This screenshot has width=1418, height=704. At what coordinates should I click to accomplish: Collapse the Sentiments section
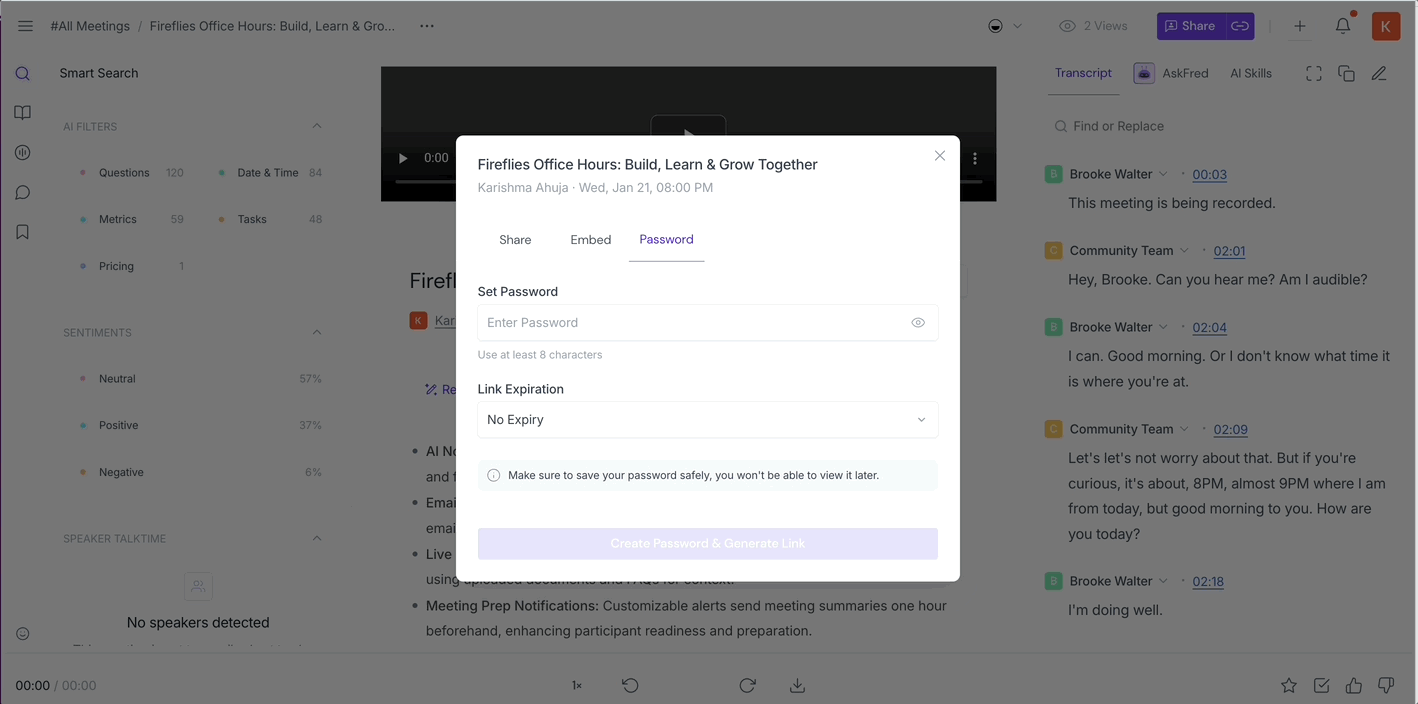point(317,332)
